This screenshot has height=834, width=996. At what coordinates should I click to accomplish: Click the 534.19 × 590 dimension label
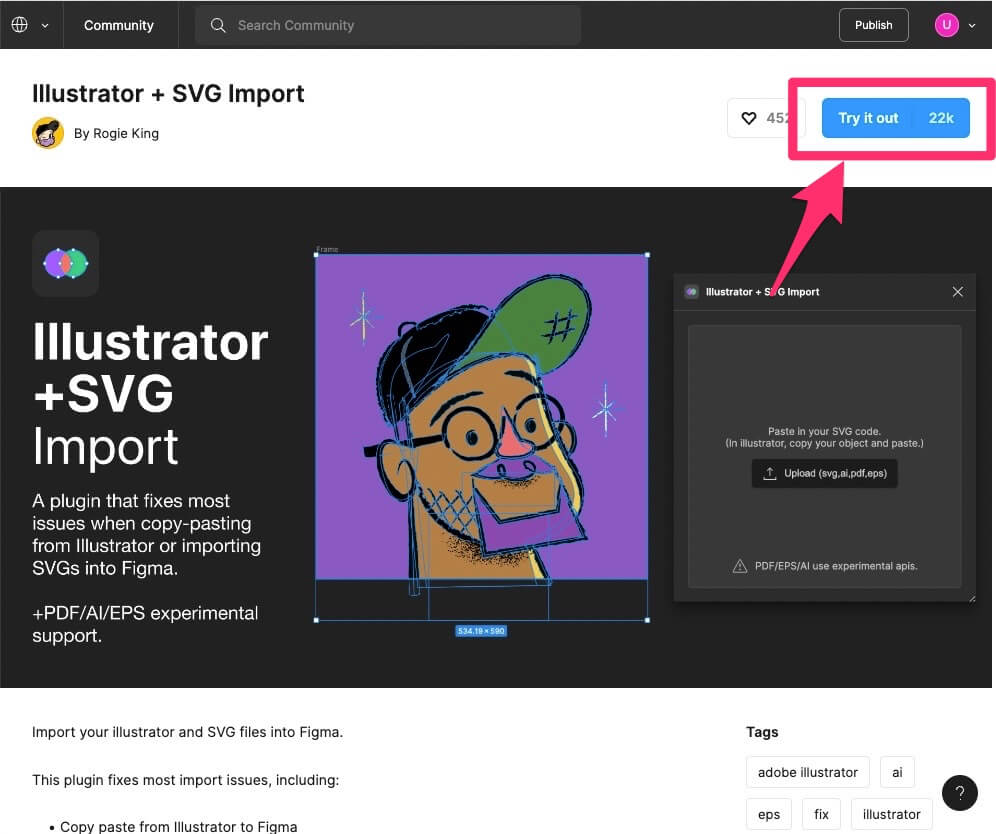pos(481,631)
